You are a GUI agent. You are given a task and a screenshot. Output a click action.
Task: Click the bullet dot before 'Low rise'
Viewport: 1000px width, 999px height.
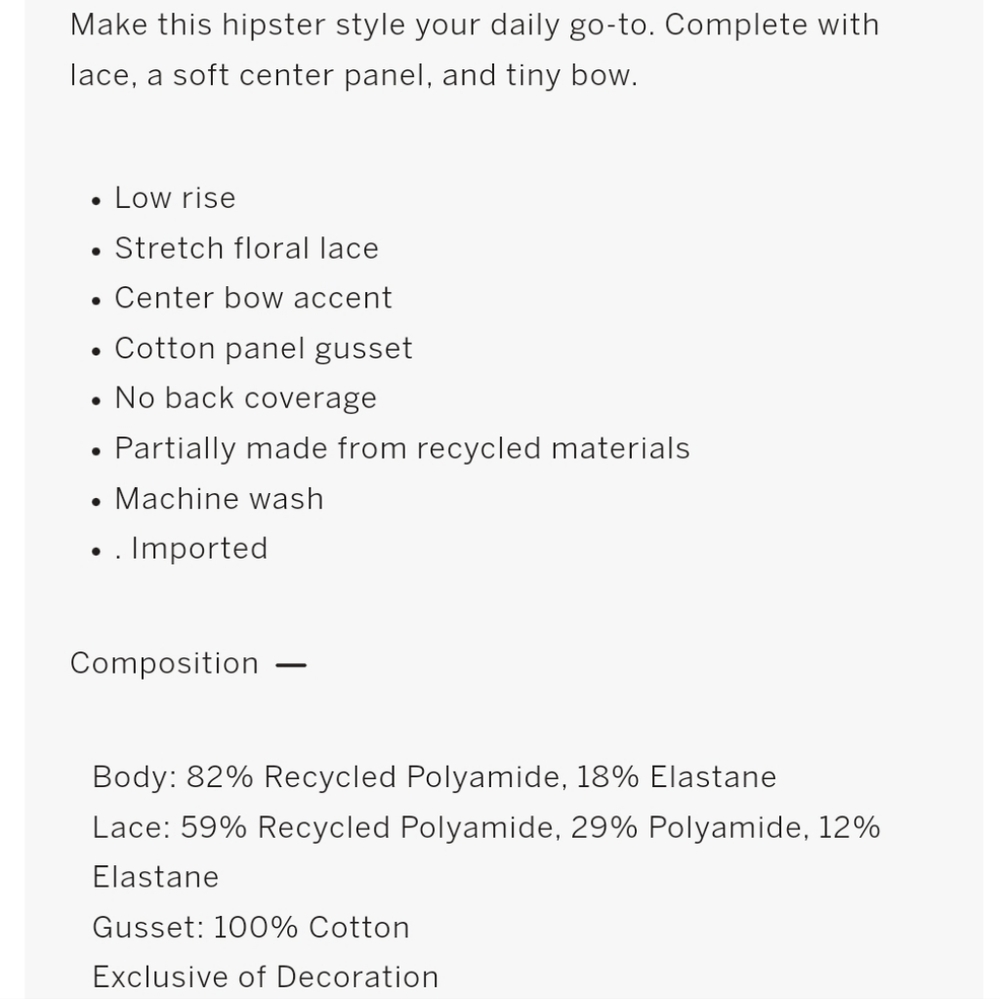96,201
